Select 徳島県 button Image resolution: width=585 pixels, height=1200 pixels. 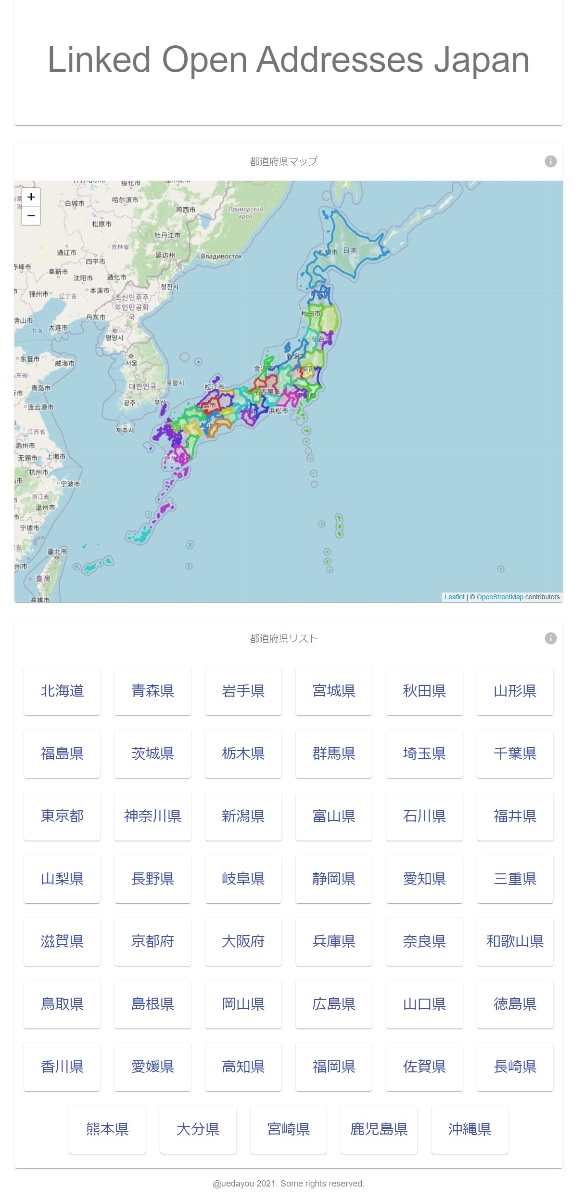[515, 1004]
